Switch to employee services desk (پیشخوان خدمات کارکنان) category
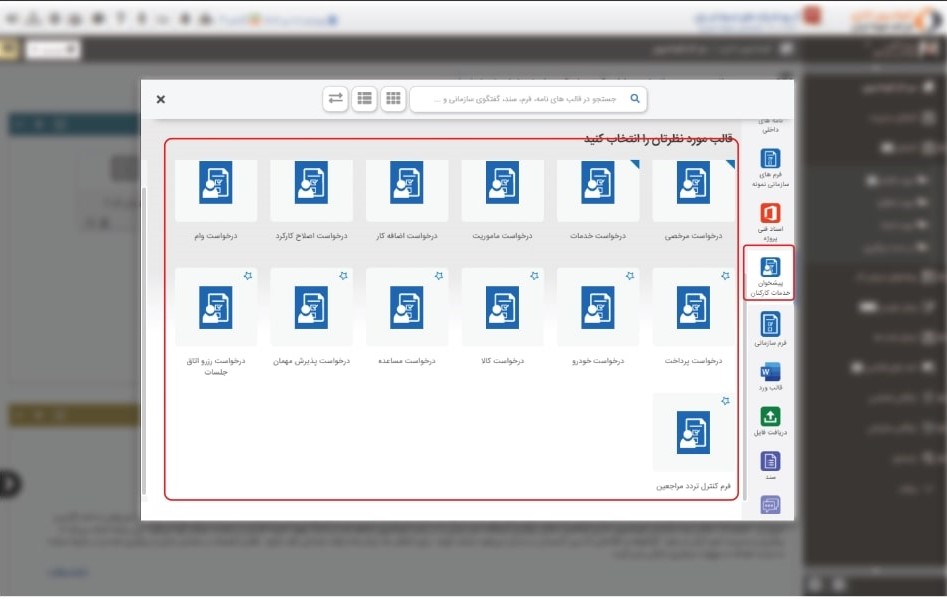The image size is (947, 599). coord(770,272)
